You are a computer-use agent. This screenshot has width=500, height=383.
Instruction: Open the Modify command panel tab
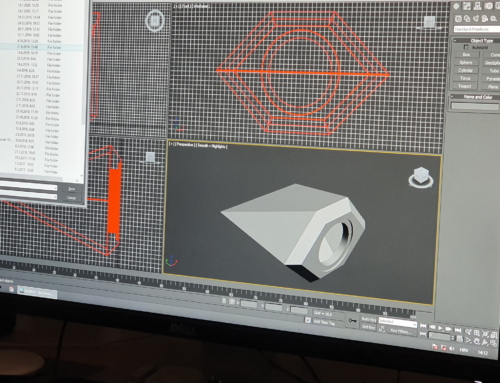click(467, 6)
